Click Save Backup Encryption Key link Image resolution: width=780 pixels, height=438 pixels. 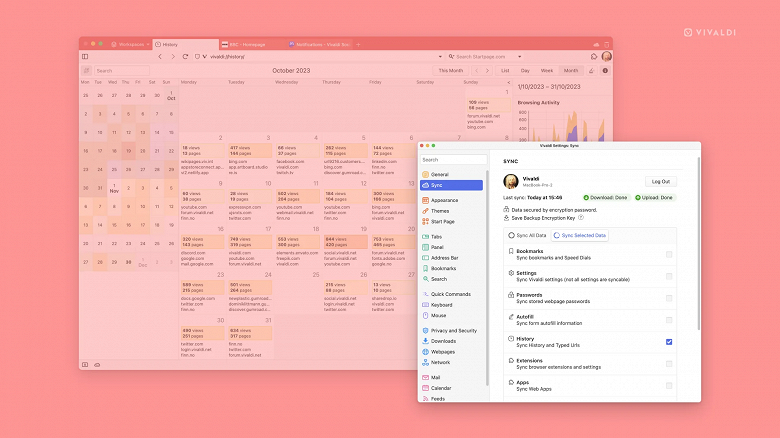click(x=543, y=218)
